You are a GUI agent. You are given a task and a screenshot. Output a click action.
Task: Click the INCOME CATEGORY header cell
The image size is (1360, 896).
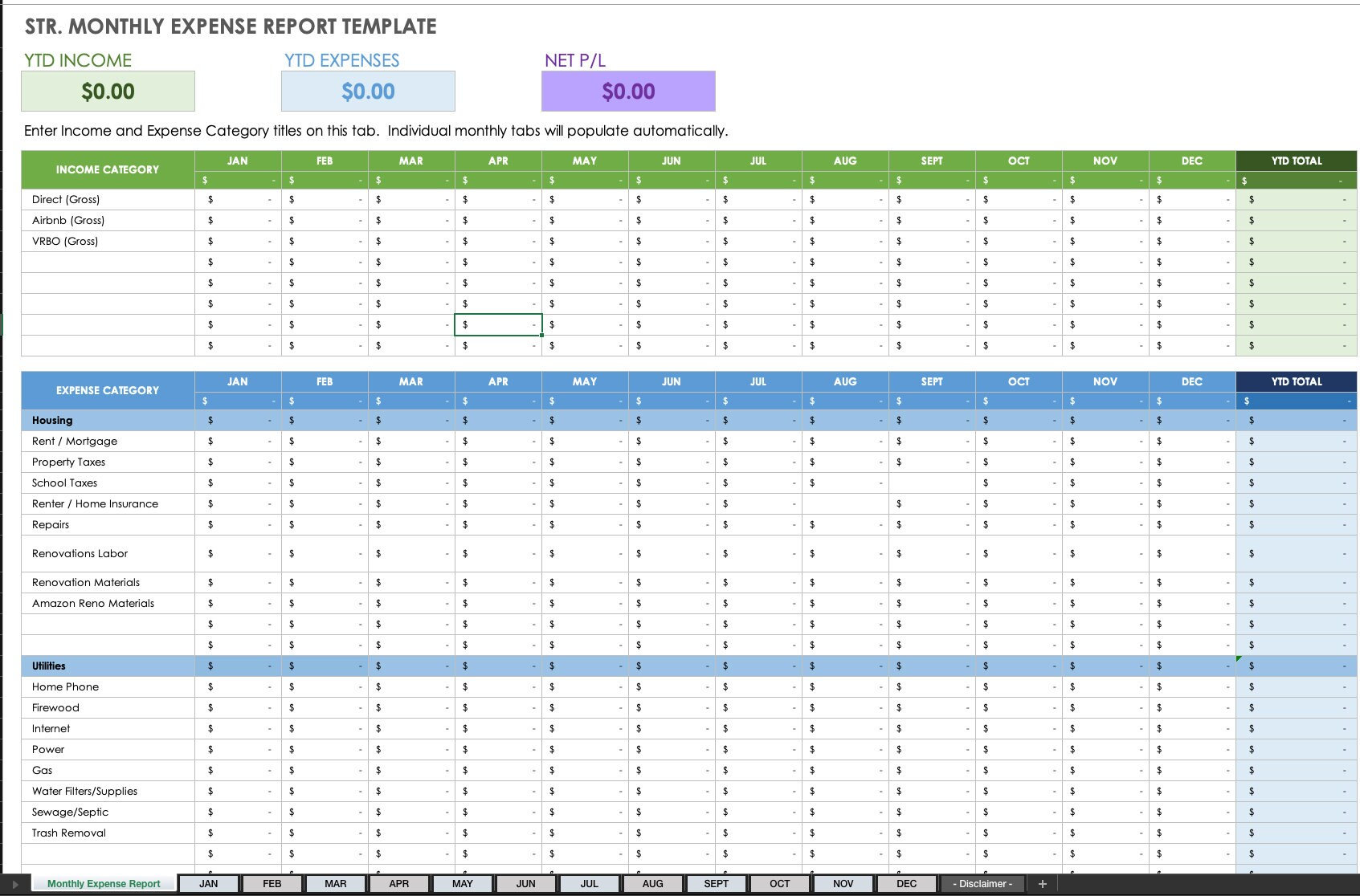(x=107, y=169)
